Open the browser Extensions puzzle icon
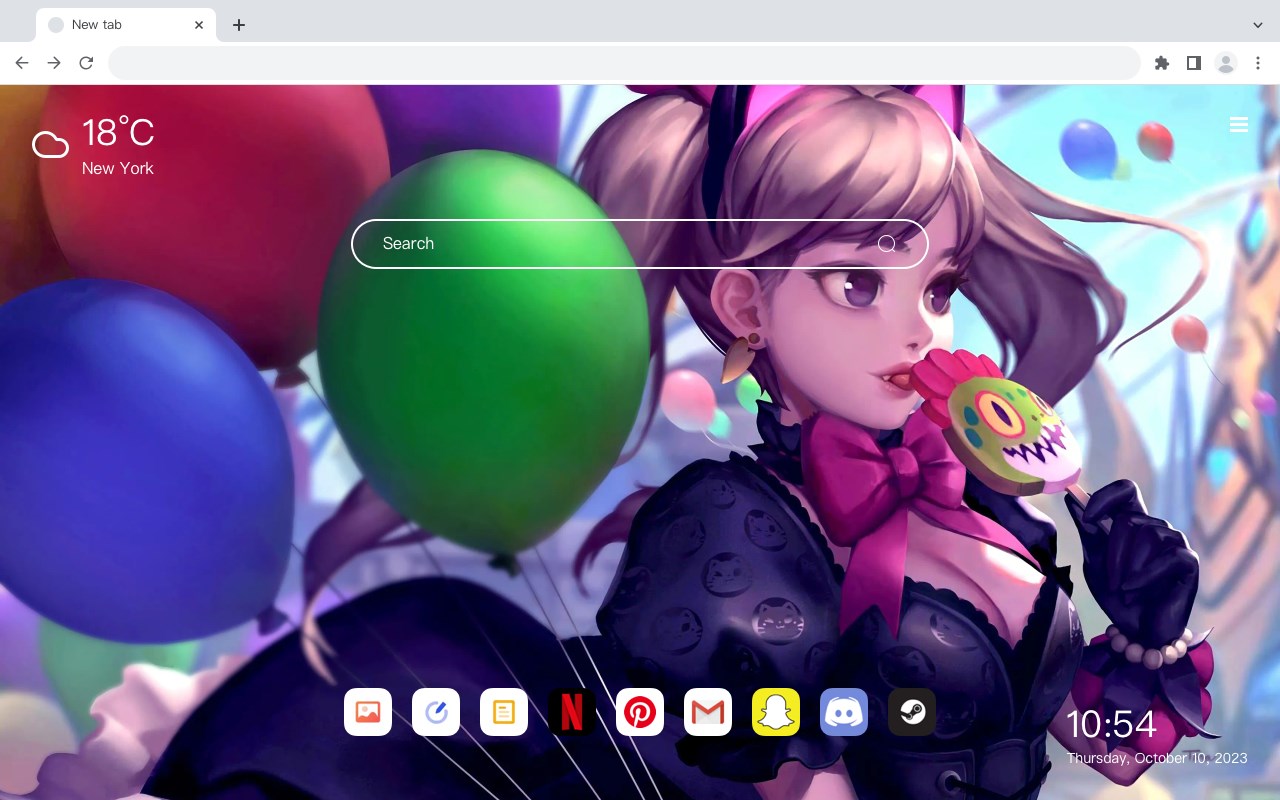Screen dimensions: 1280x800 (x=1161, y=63)
